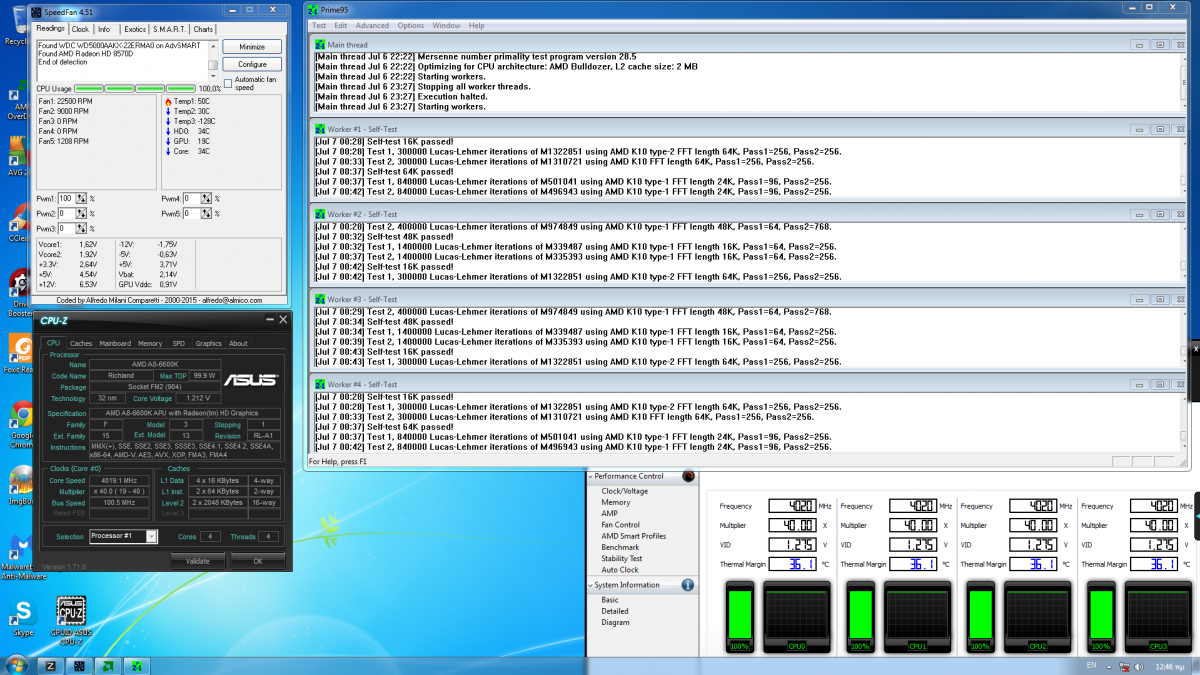Viewport: 1200px width, 675px height.
Task: Adjust the Pwm3 spinner arrows
Action: point(83,229)
